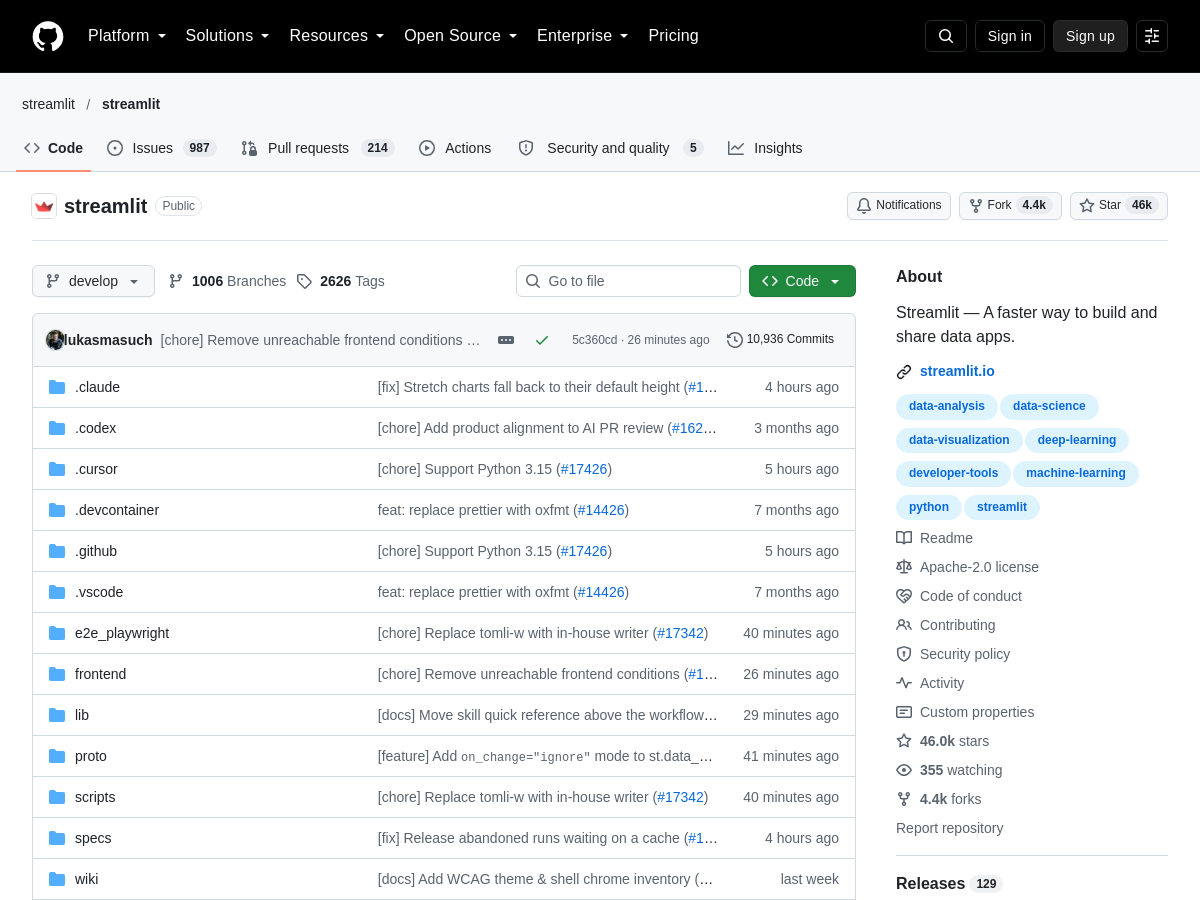Click the scripts folder icon
Screen dimensions: 1200x900
coord(57,797)
